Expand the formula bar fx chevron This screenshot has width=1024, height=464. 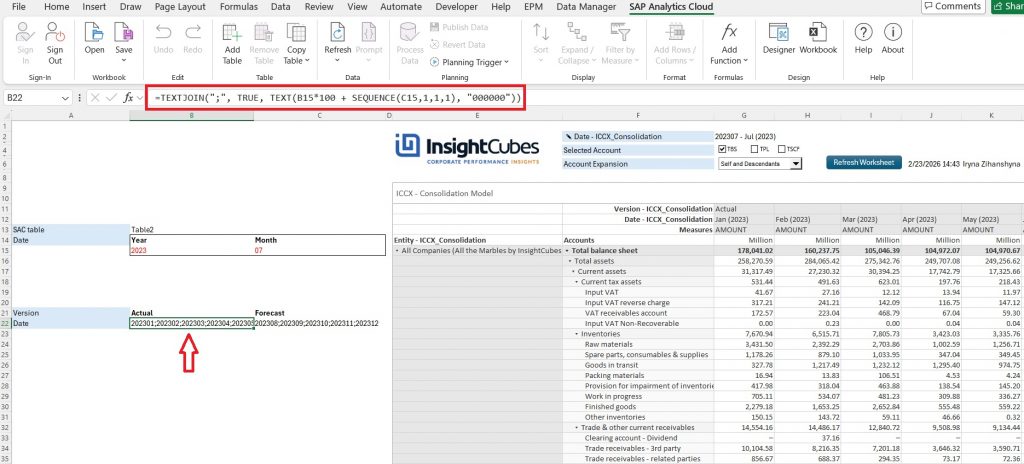[x=140, y=98]
